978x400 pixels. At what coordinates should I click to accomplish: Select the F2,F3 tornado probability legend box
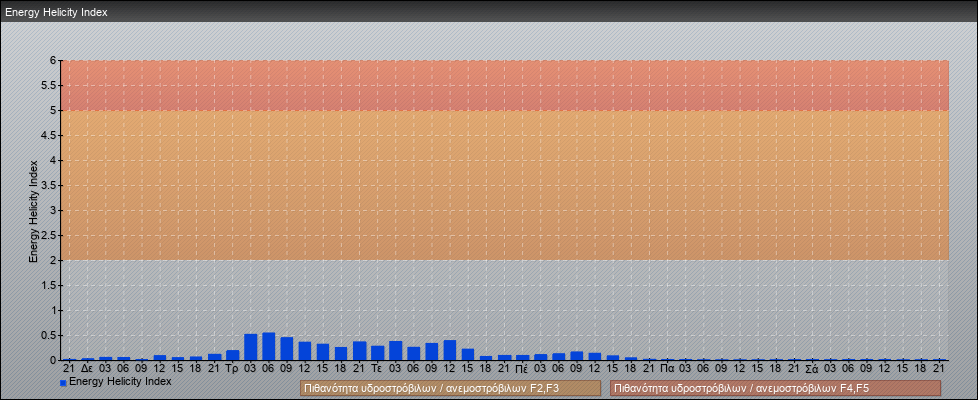(450, 388)
